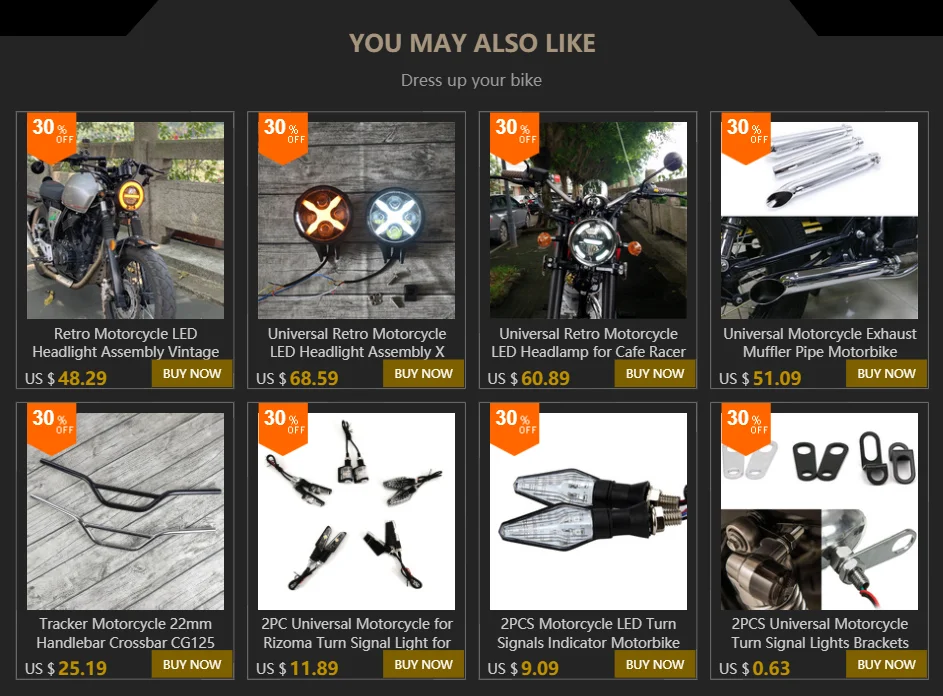The image size is (943, 696).
Task: Click BUY NOW for the $68.59 X headlight
Action: [423, 374]
